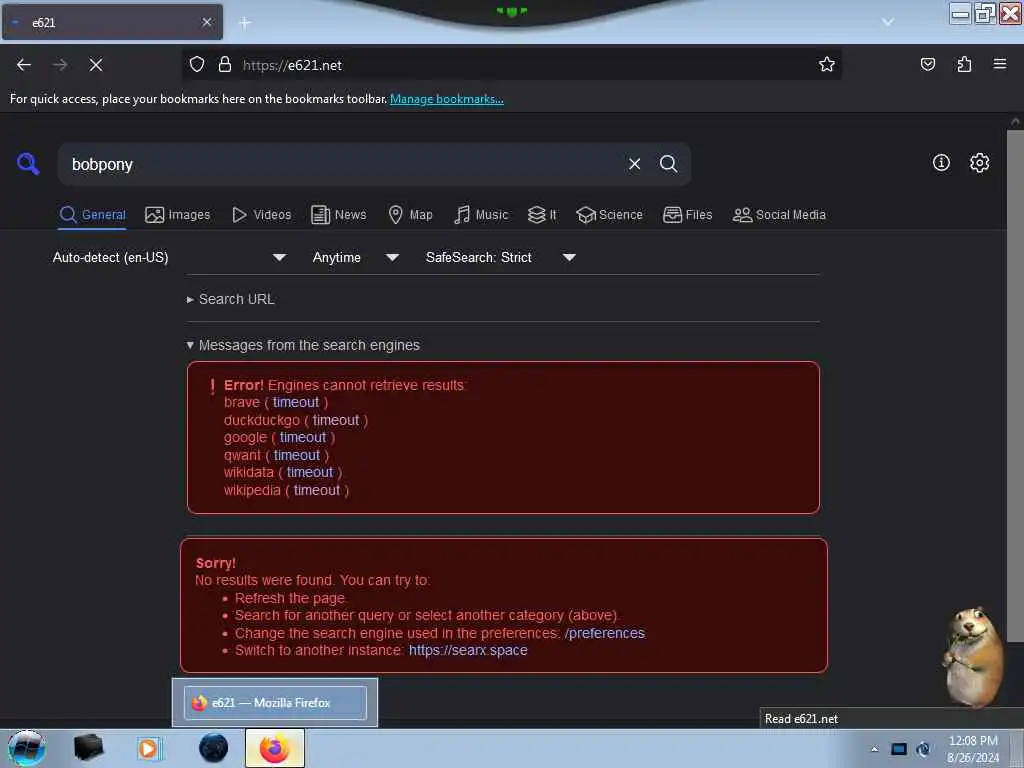Open the Auto-detect (en-US) language dropdown
Viewport: 1024px width, 768px height.
click(x=169, y=257)
